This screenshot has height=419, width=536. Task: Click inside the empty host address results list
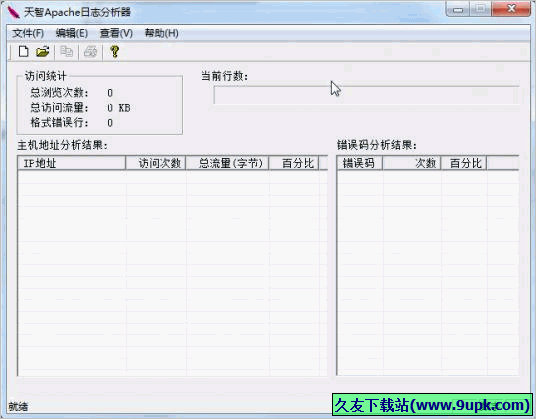173,273
